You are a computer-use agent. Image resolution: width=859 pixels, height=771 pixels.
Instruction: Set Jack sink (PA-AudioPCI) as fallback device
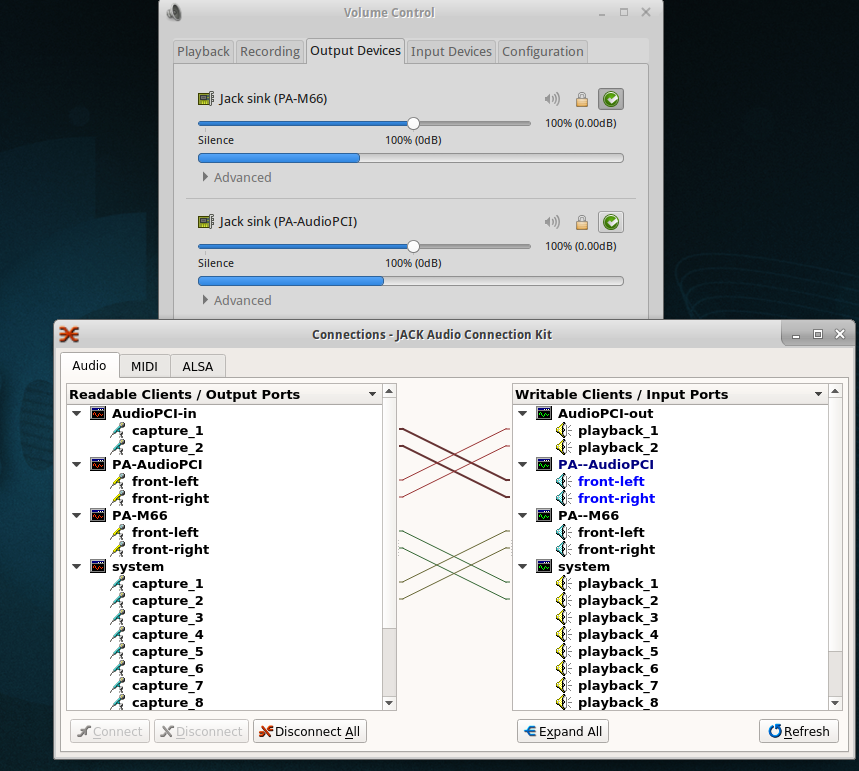tap(611, 222)
